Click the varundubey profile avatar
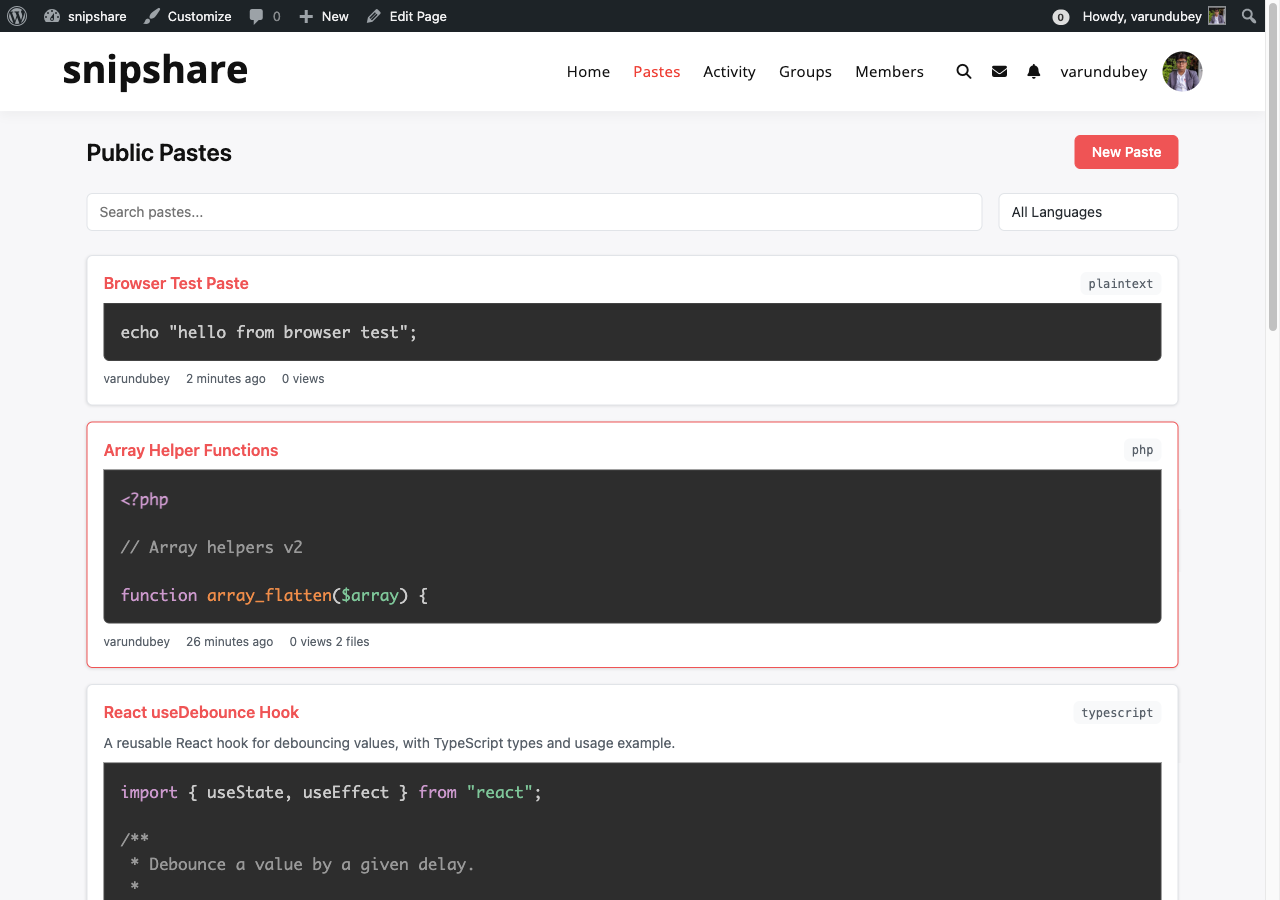The image size is (1280, 900). tap(1182, 72)
